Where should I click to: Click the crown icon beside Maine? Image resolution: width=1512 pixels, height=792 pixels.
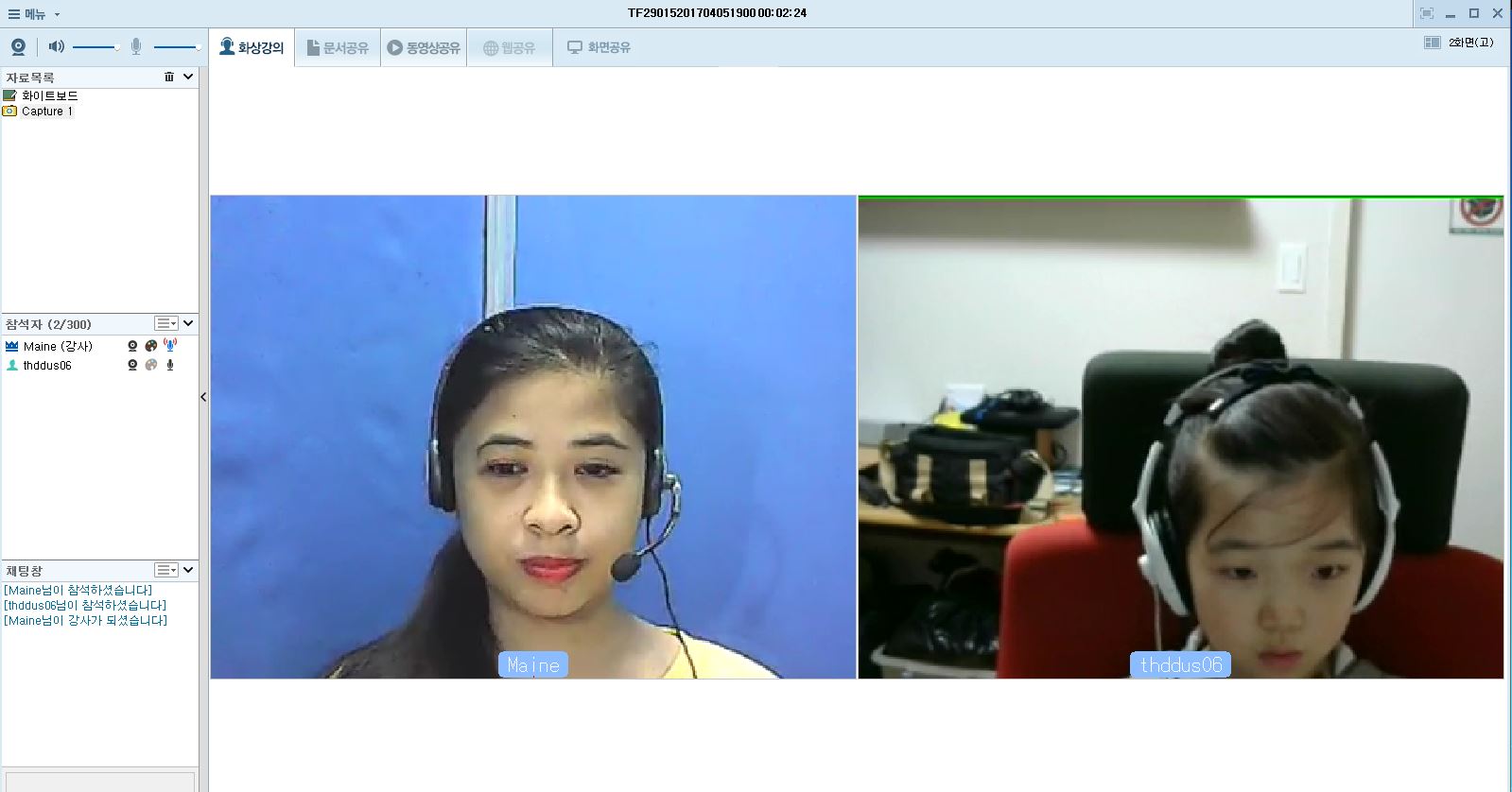click(11, 347)
